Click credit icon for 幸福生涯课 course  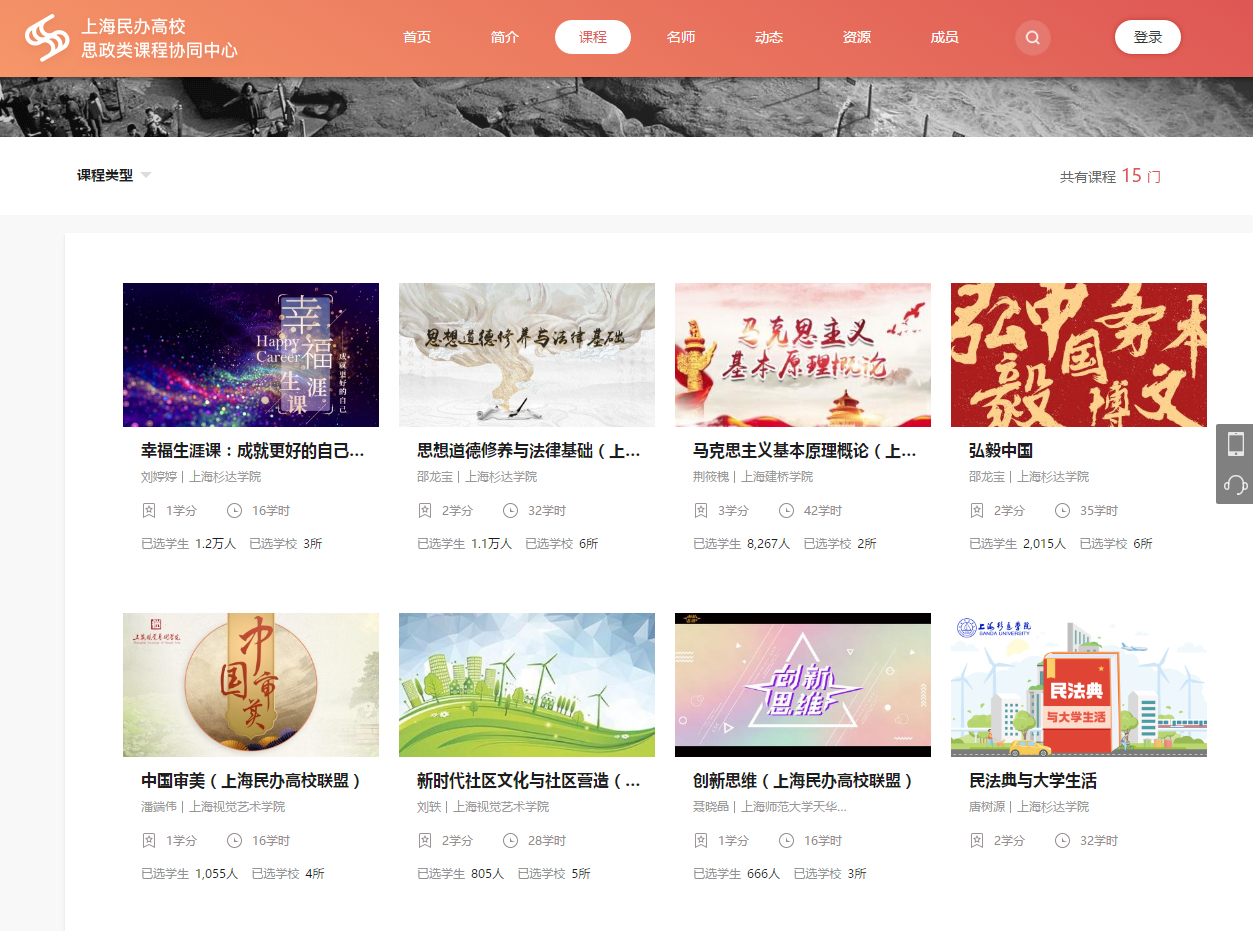[x=149, y=511]
